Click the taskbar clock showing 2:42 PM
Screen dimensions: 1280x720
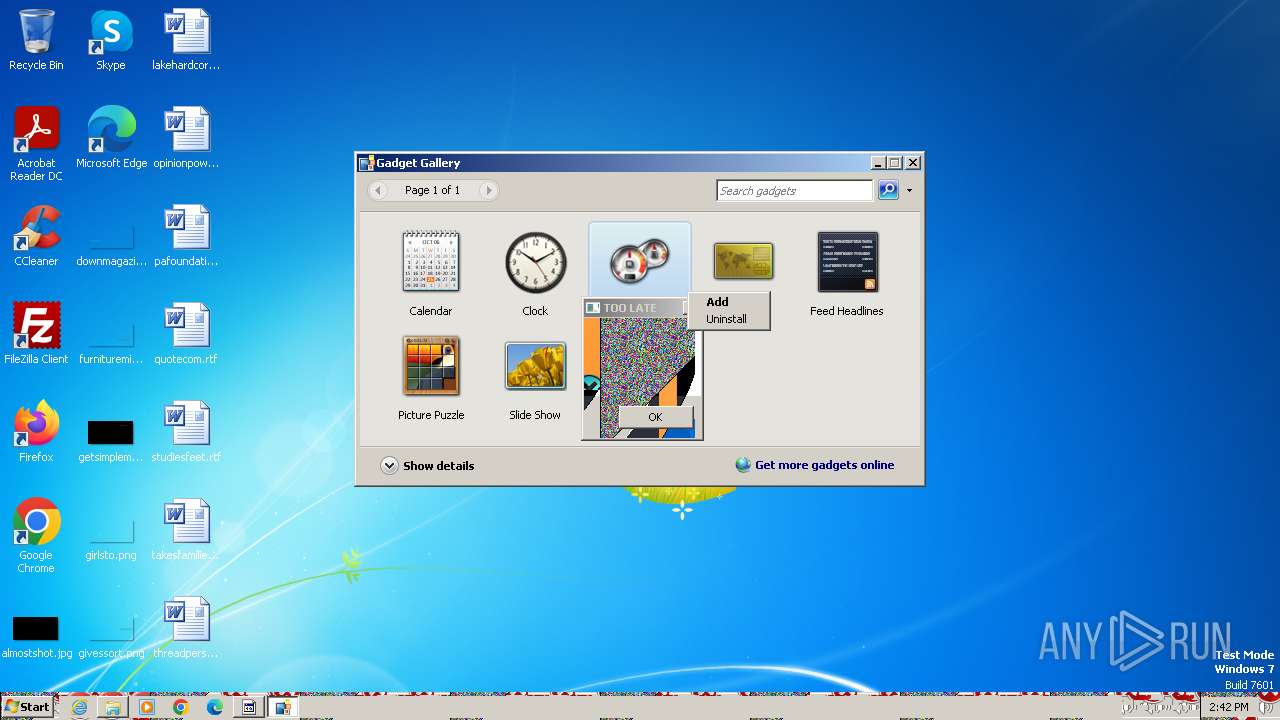tap(1228, 707)
